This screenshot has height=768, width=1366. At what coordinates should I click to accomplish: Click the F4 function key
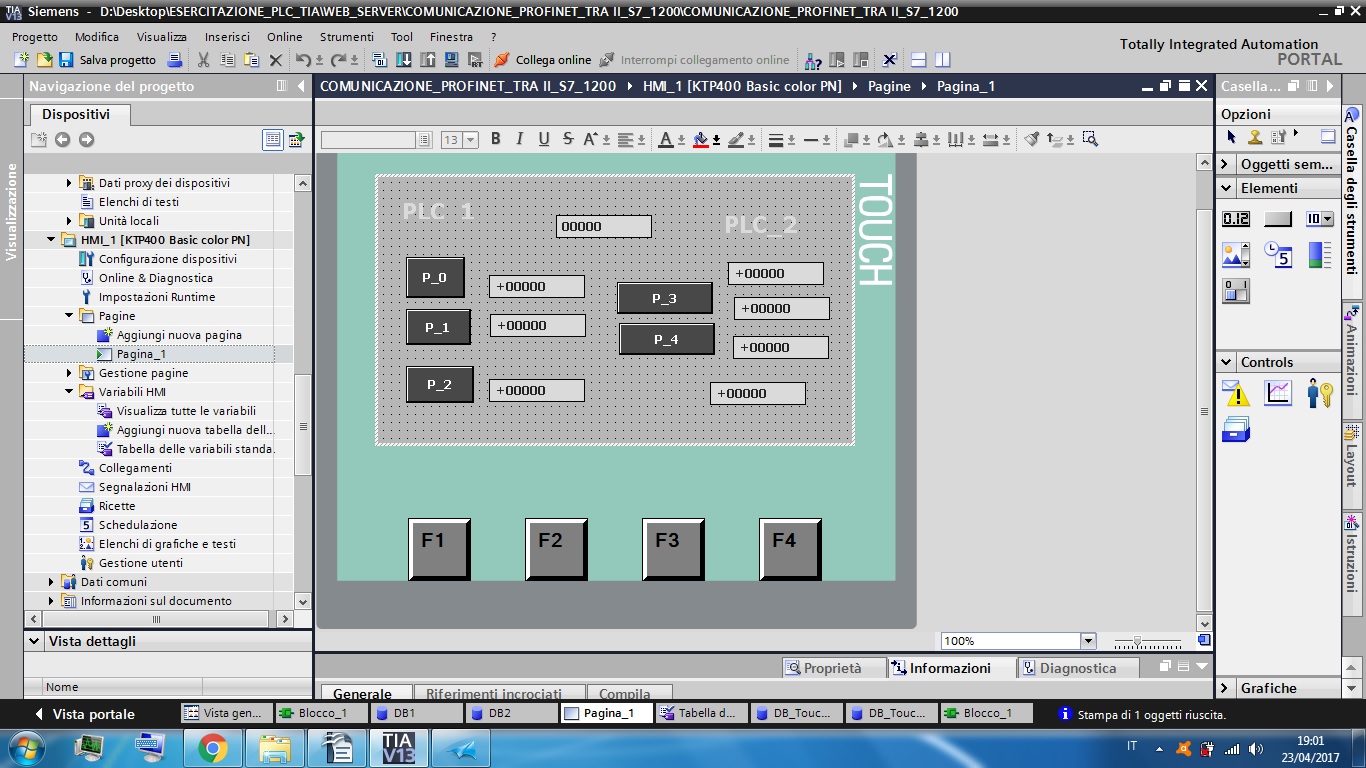click(x=790, y=548)
